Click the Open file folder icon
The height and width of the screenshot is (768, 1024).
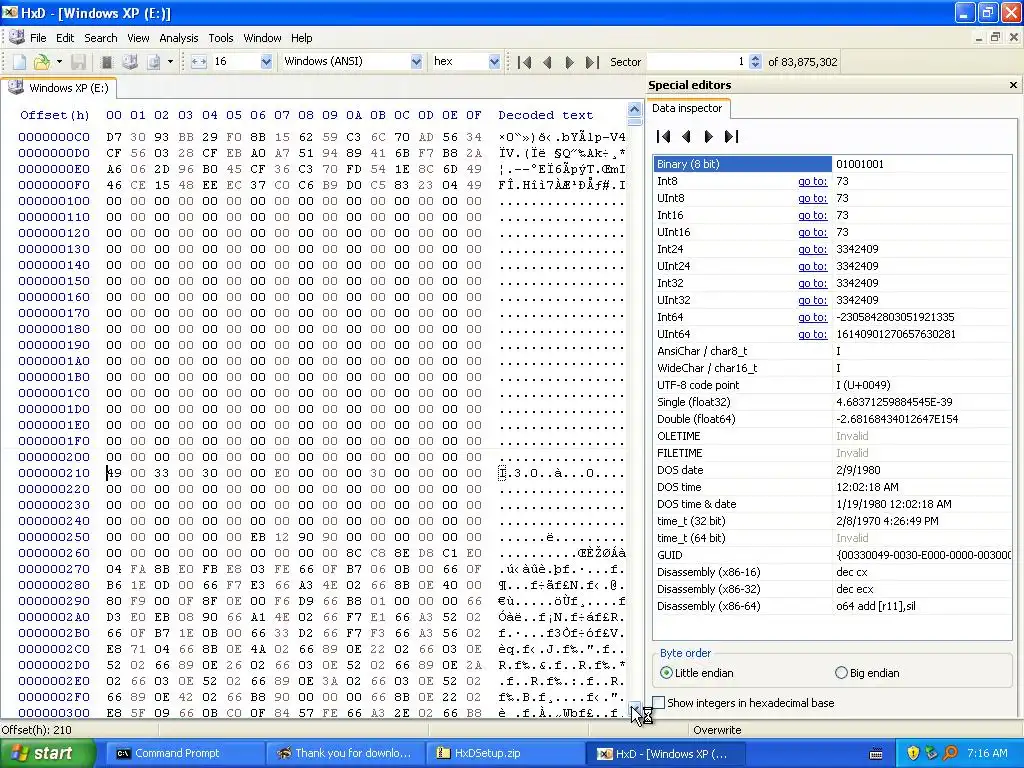pyautogui.click(x=42, y=62)
